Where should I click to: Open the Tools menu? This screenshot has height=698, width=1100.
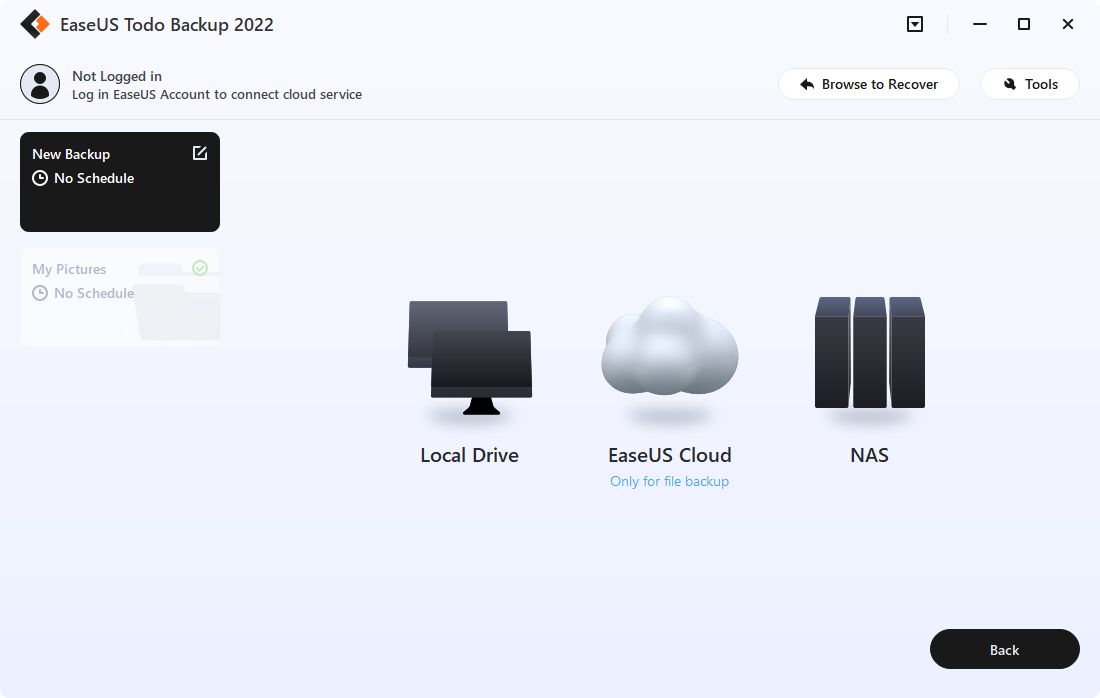(1029, 83)
